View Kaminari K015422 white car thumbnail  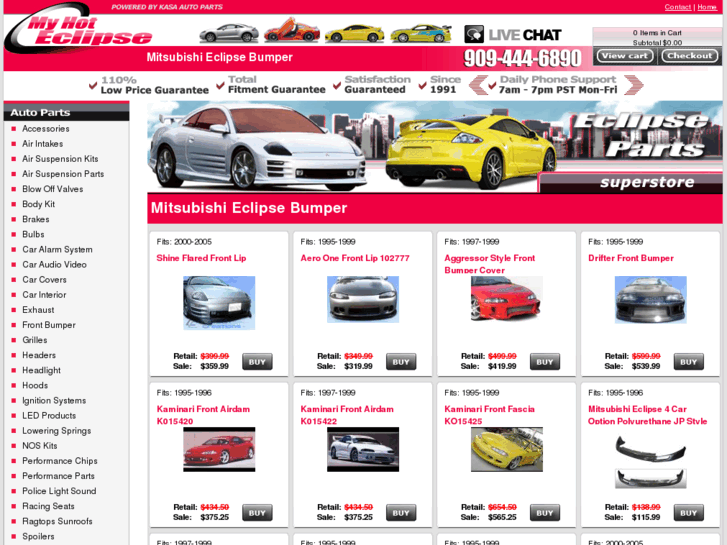click(x=363, y=449)
